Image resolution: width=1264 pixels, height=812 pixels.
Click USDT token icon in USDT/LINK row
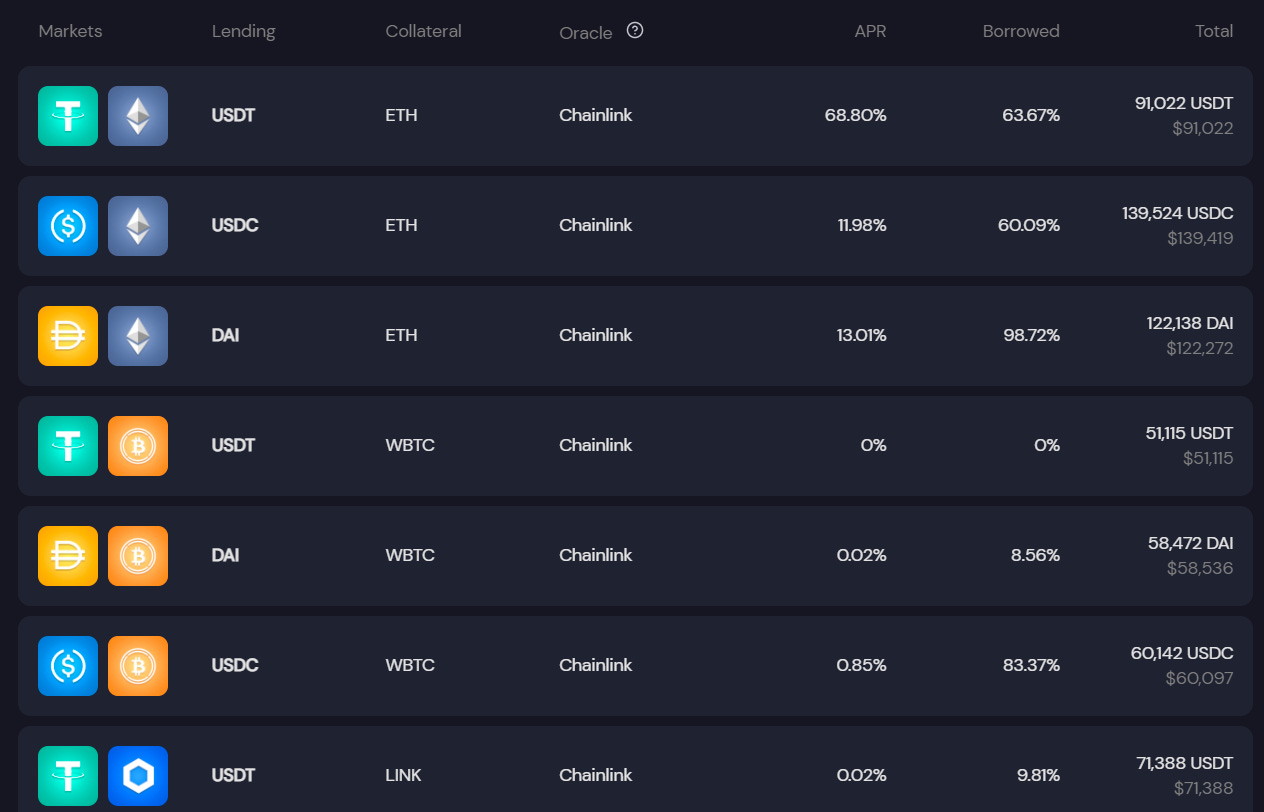[x=68, y=776]
